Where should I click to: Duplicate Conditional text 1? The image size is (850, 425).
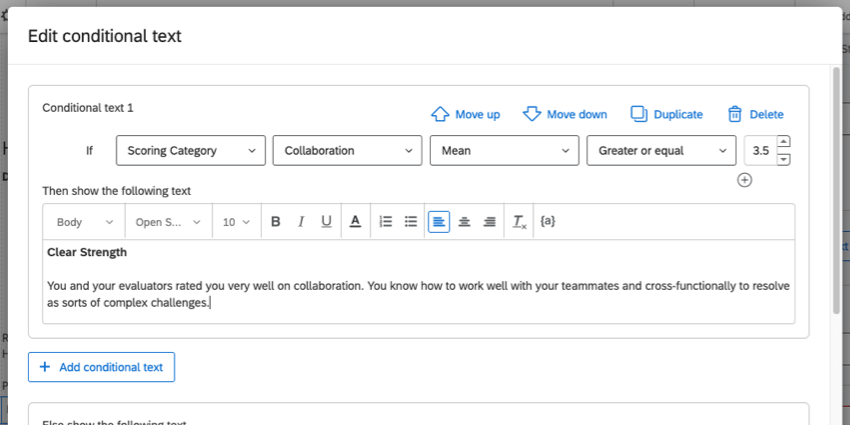click(666, 114)
